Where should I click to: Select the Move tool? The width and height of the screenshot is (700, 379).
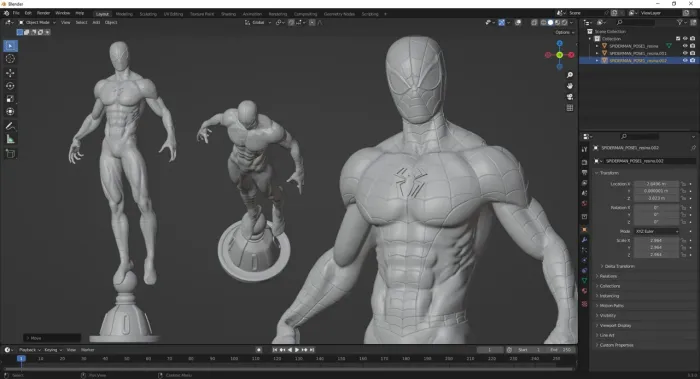click(10, 73)
